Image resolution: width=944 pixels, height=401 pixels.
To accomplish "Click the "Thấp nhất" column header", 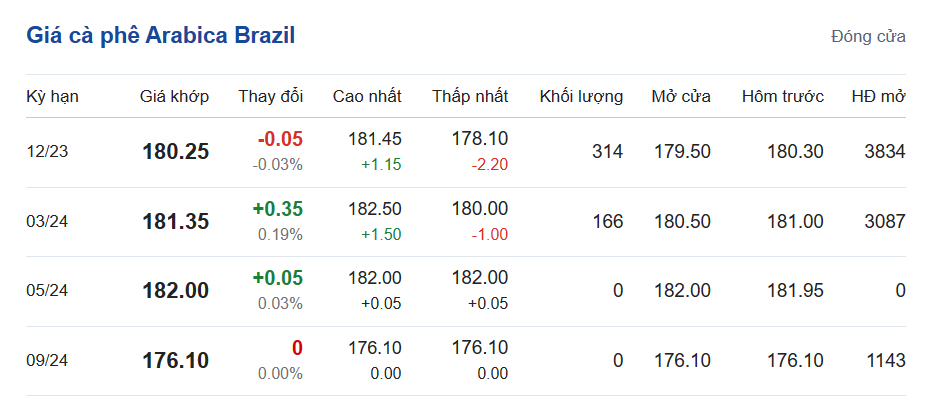I will (x=470, y=97).
